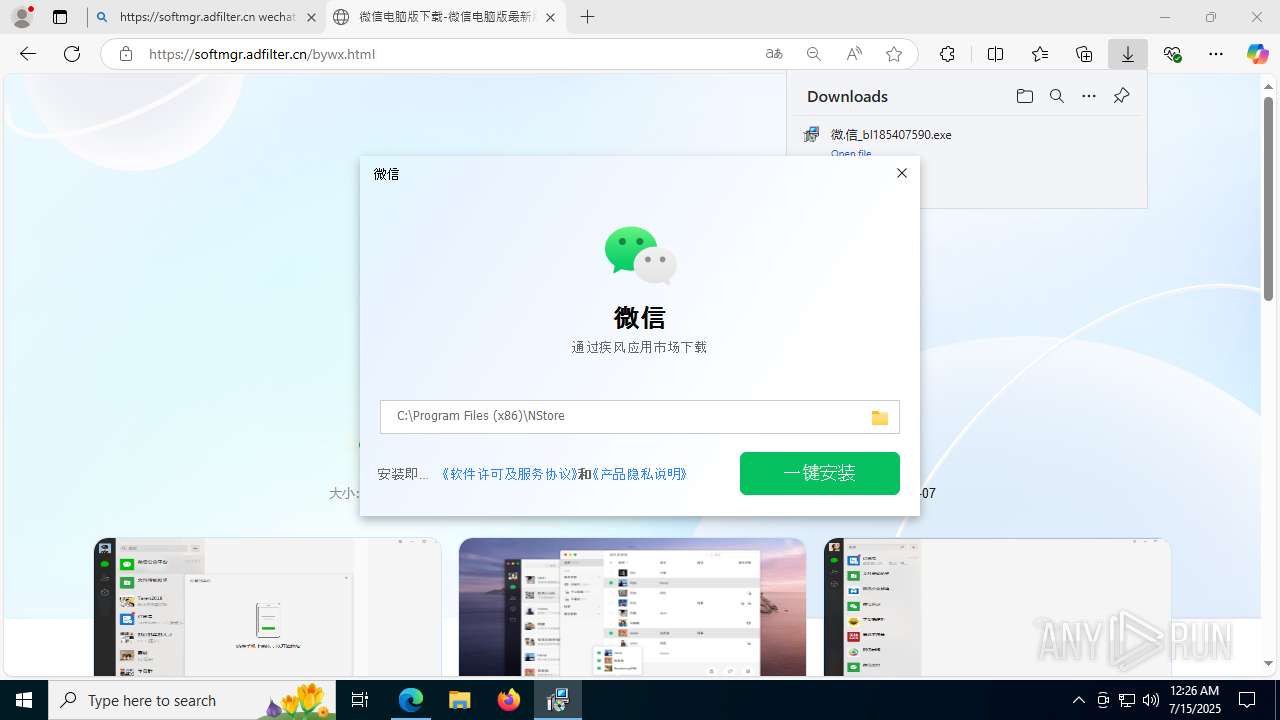Viewport: 1280px width, 720px height.
Task: Click the taskbar search box
Action: (192, 700)
